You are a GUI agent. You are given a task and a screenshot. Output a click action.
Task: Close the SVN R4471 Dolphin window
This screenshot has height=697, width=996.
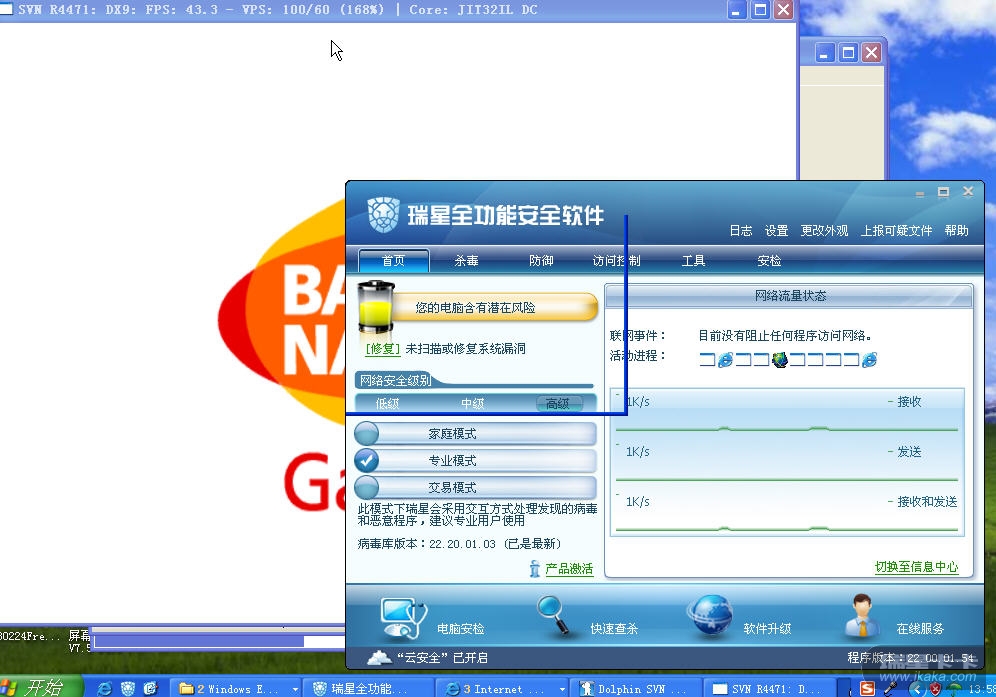coord(784,10)
